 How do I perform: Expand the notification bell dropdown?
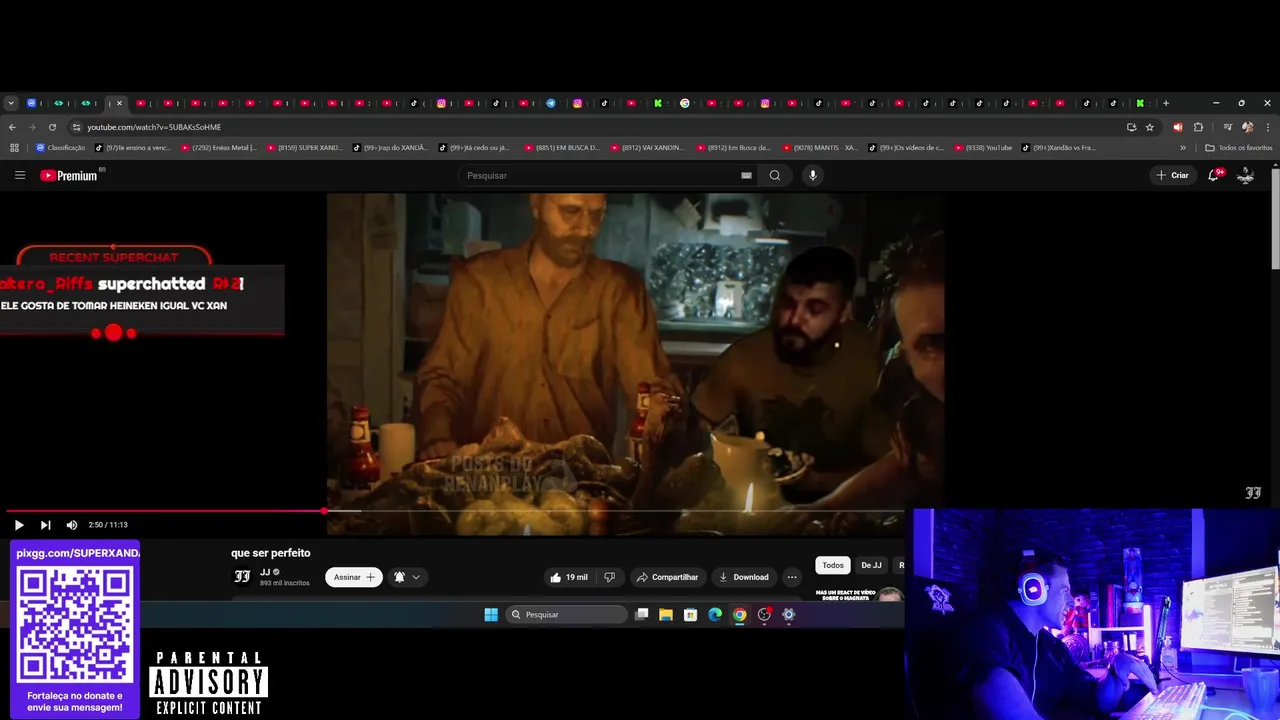pos(407,577)
